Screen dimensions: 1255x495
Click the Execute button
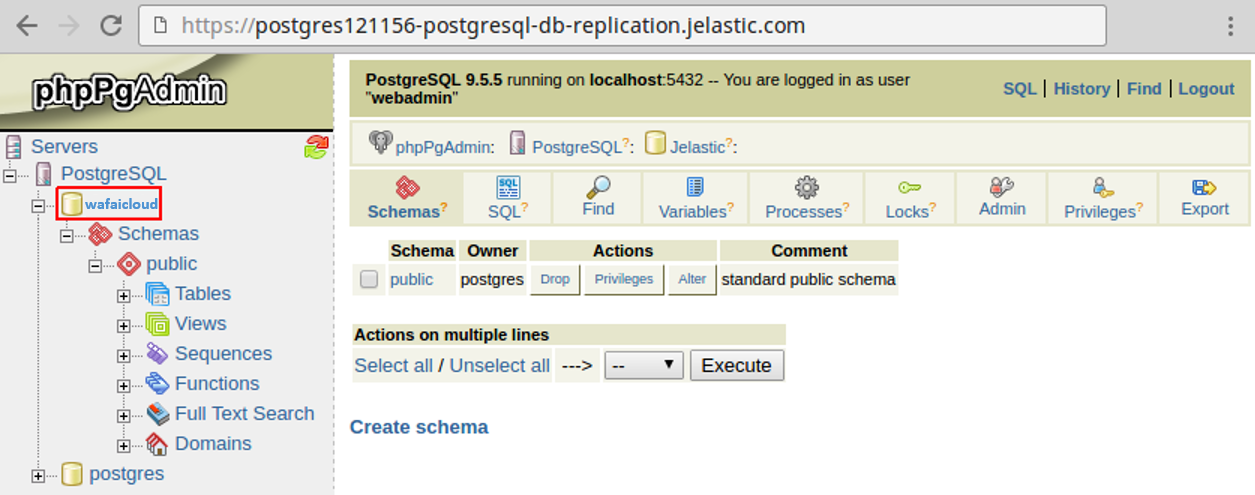pos(737,366)
